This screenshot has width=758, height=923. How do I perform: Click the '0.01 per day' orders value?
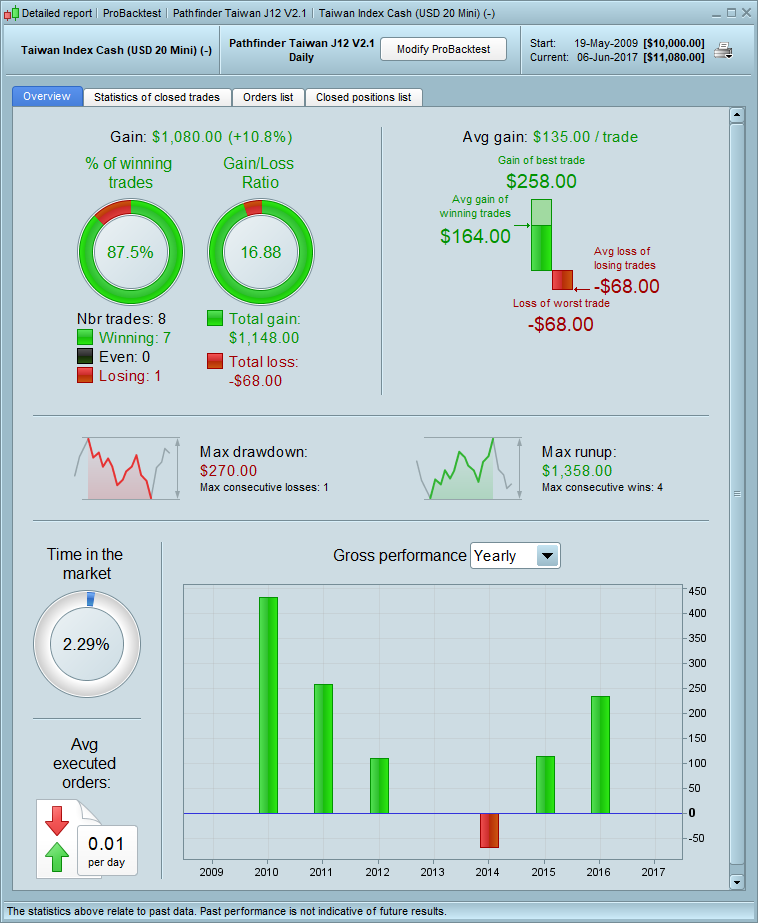107,850
